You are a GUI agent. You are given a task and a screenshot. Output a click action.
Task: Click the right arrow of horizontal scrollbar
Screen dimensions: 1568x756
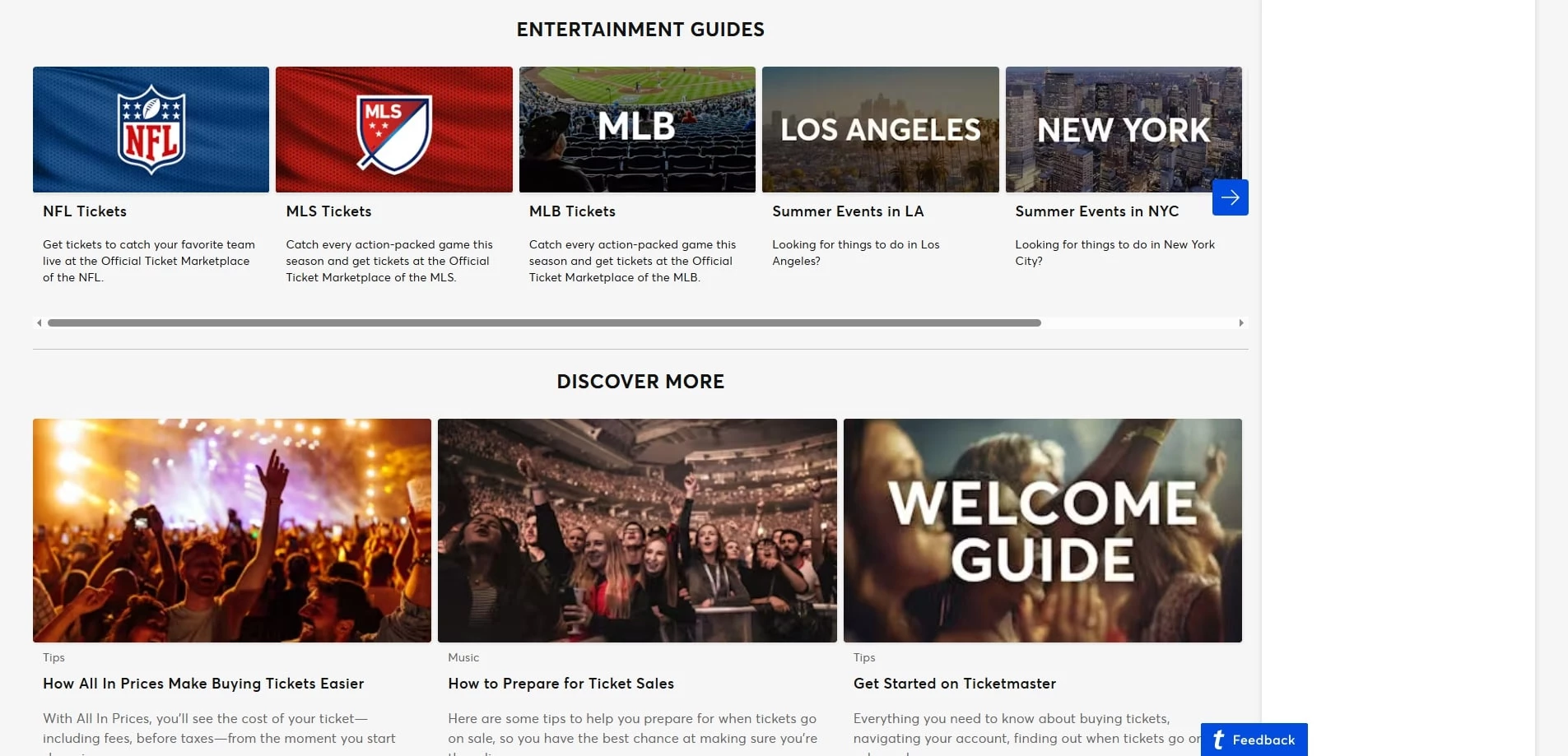click(x=1241, y=323)
